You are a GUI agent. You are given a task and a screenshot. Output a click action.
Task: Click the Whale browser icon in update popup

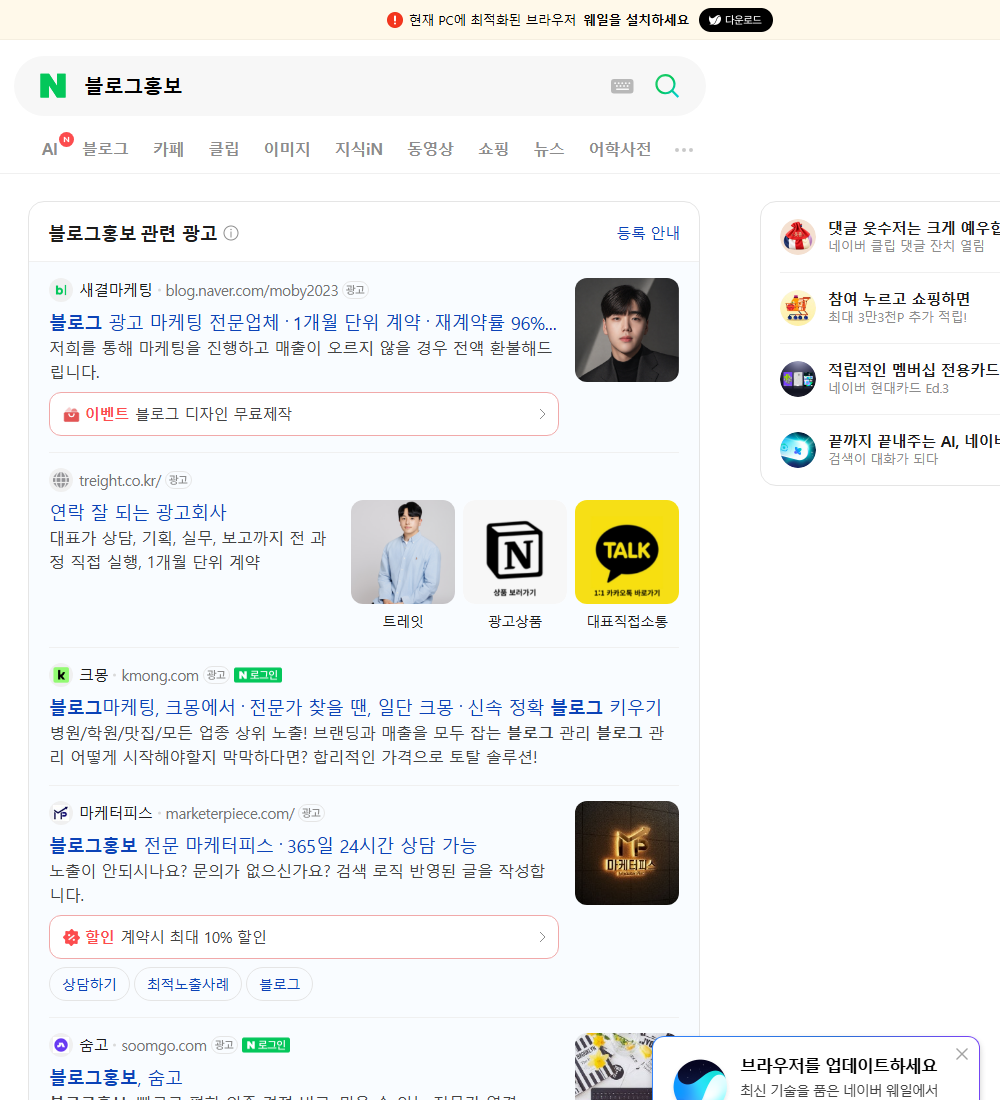click(700, 1080)
